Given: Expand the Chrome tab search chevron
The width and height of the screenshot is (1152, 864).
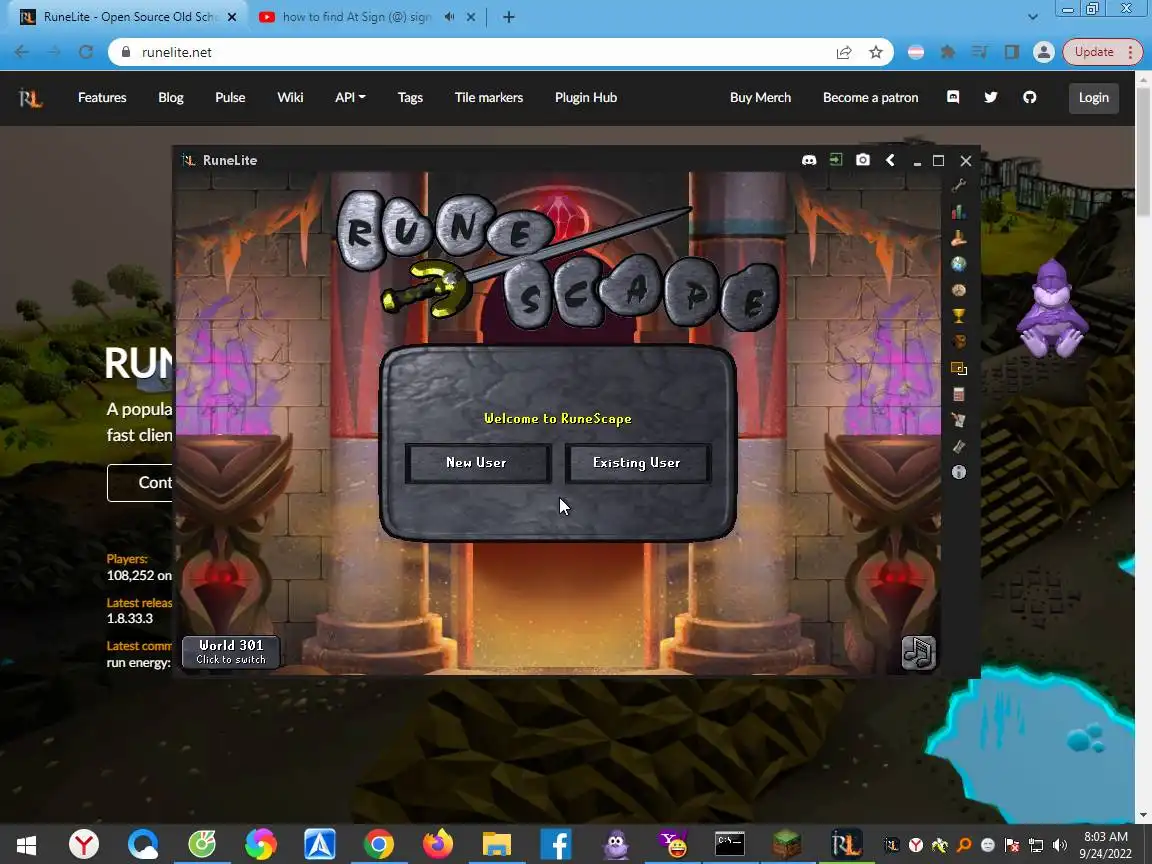Looking at the screenshot, I should tap(1032, 17).
